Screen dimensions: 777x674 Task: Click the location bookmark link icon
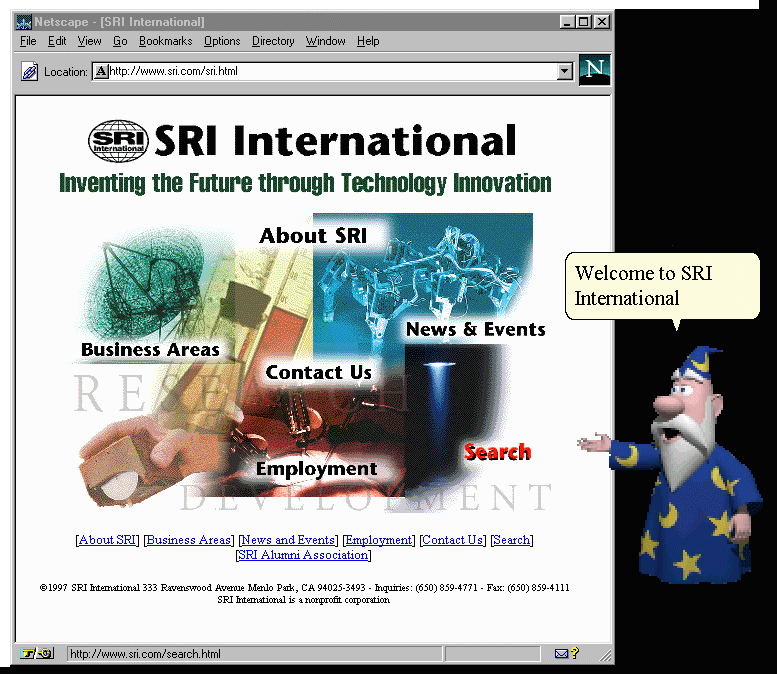click(x=29, y=72)
